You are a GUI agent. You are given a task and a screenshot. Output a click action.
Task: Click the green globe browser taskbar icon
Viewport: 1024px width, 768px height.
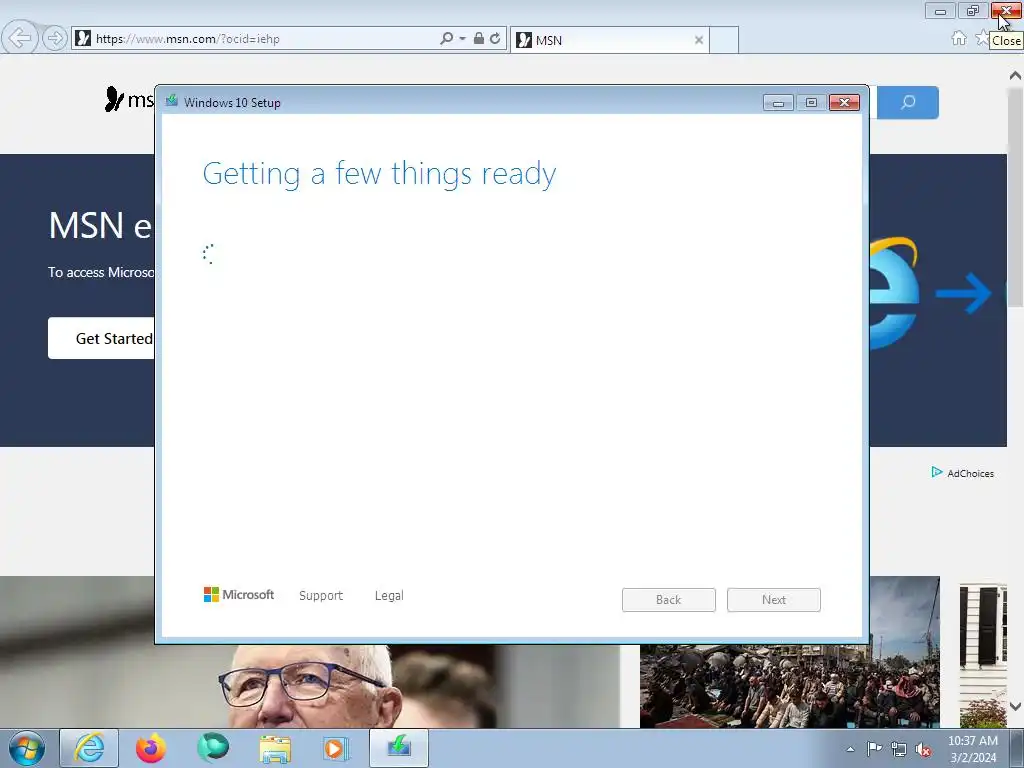[213, 748]
